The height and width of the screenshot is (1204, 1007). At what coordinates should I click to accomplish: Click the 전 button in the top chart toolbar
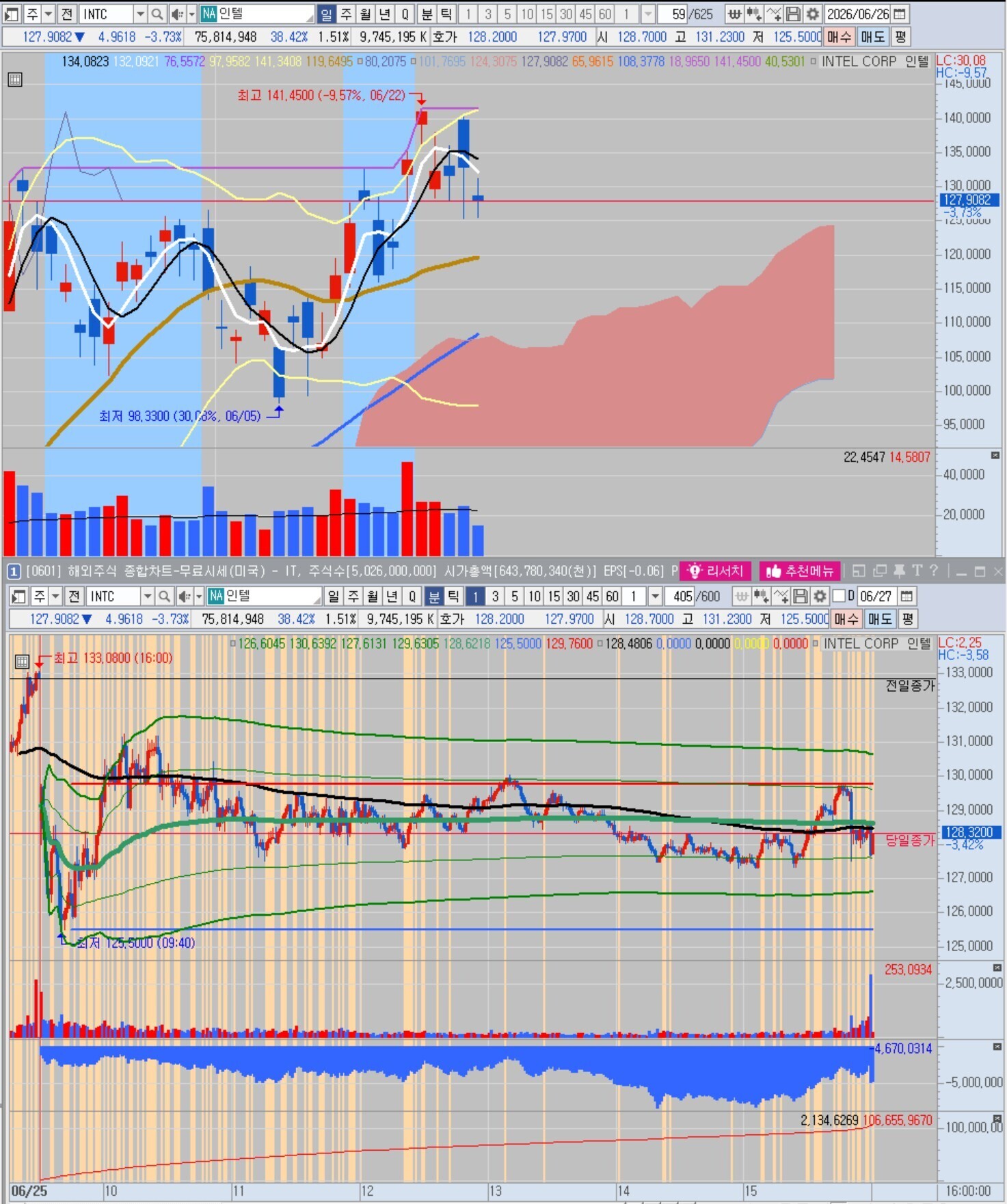click(x=66, y=14)
